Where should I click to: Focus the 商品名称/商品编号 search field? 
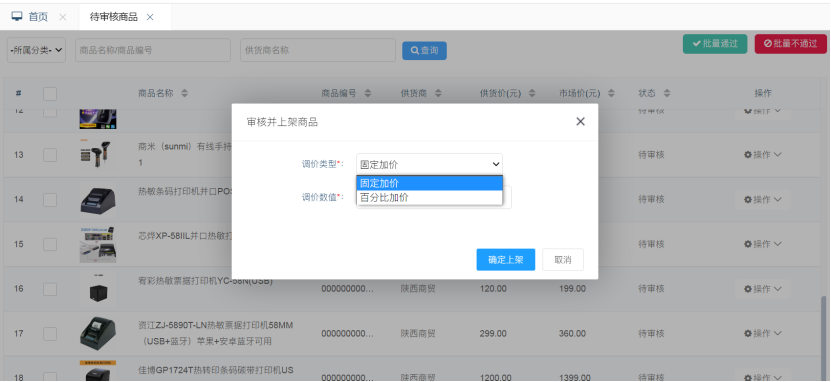[x=153, y=50]
